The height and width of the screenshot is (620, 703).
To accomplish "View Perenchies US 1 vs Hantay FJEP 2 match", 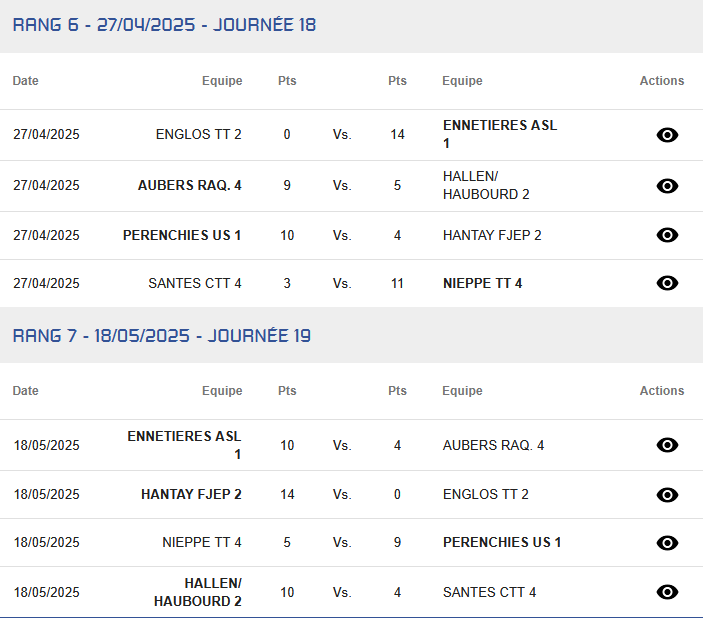I will (x=667, y=235).
